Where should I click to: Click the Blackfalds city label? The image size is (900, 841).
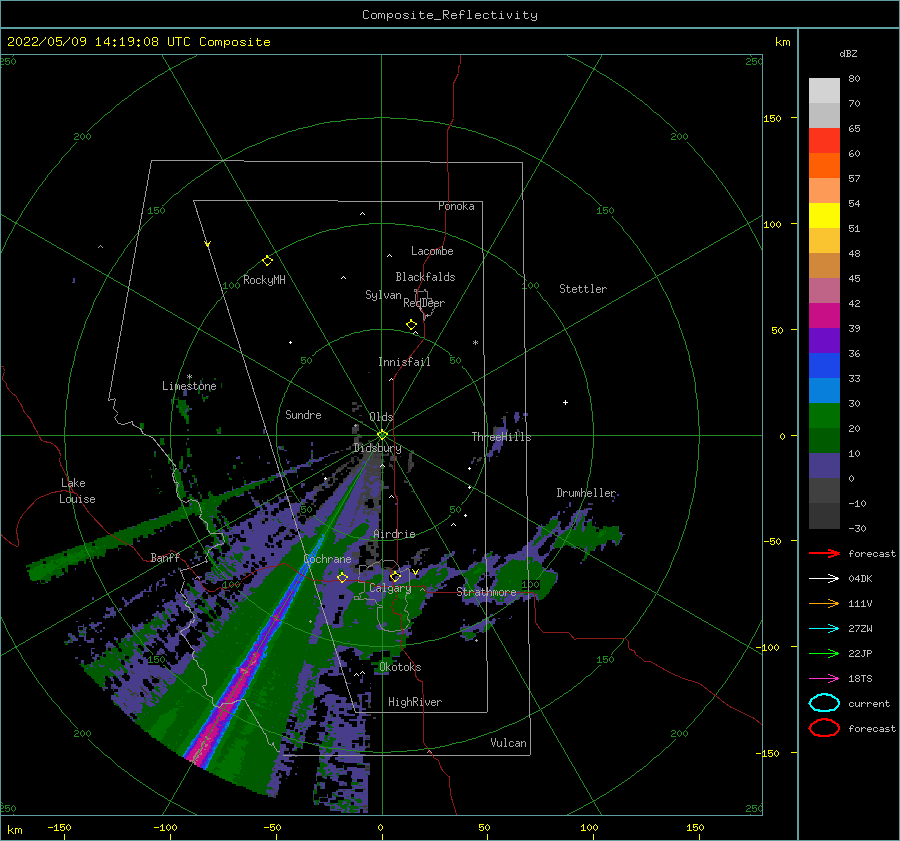(x=425, y=277)
